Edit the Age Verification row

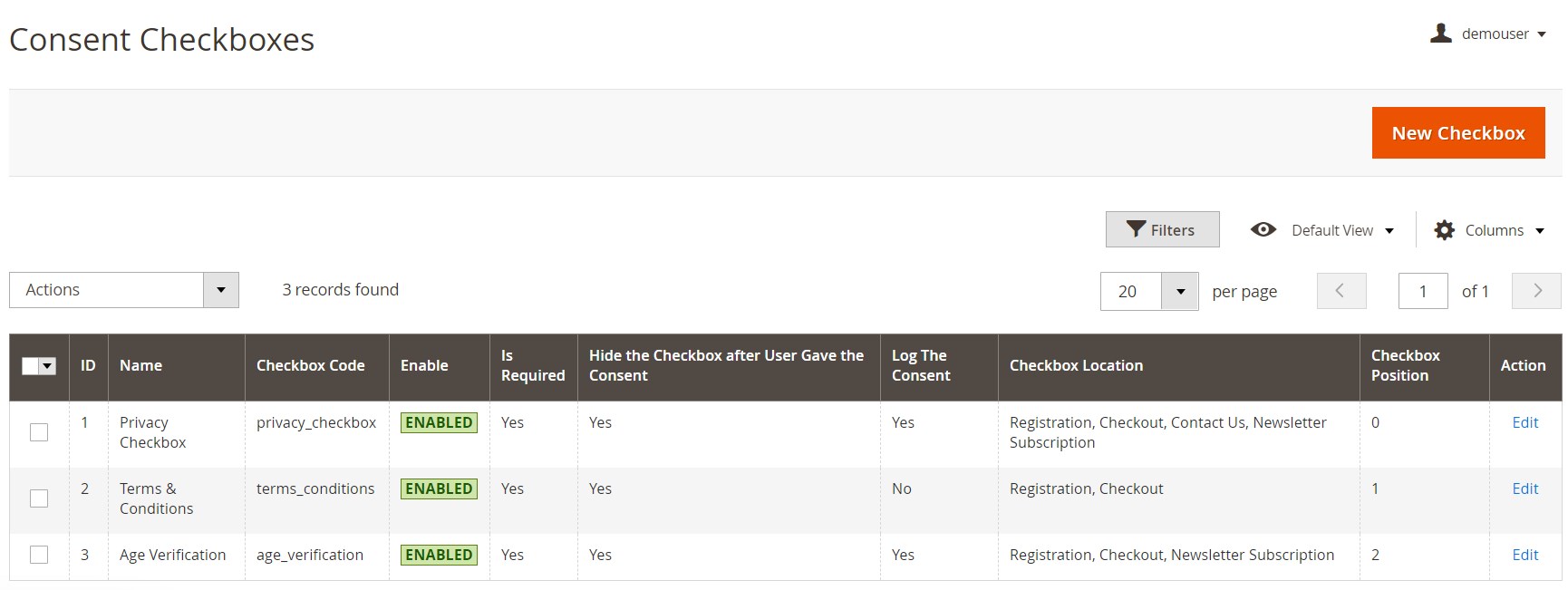[1525, 555]
